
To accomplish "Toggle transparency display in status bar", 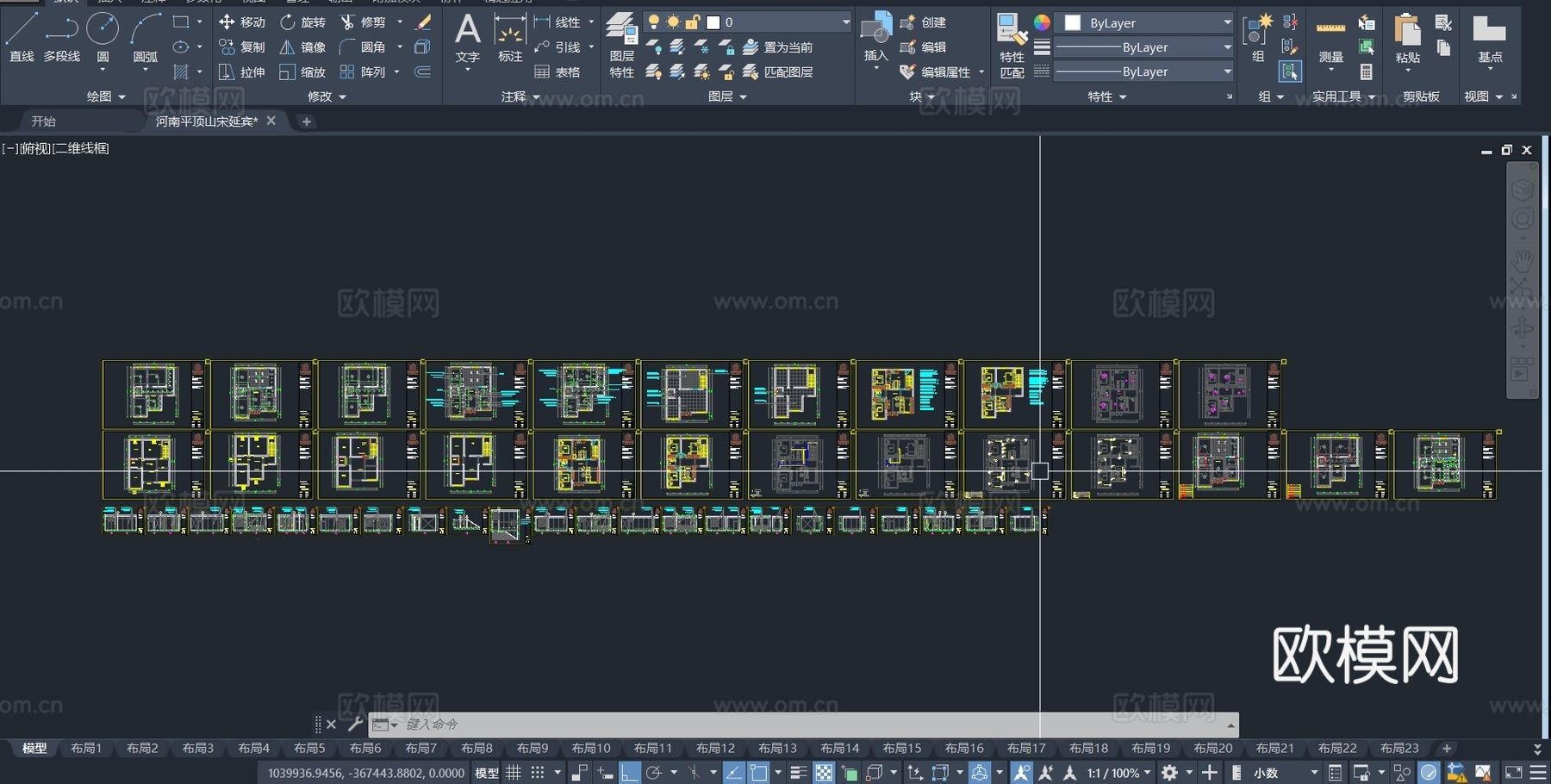I will click(x=824, y=773).
